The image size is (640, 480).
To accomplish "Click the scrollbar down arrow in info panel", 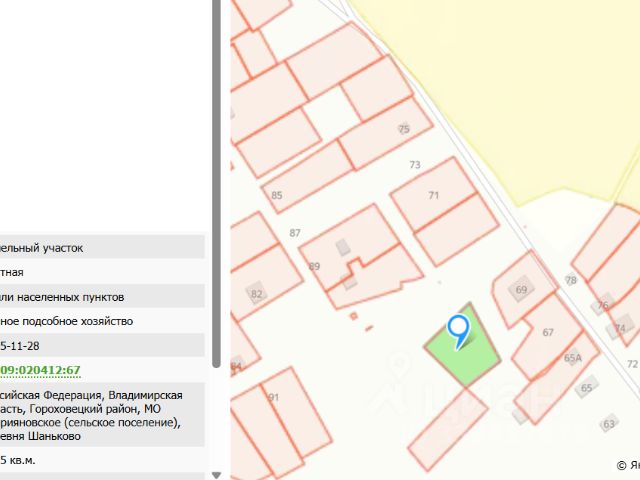I will 216,476.
